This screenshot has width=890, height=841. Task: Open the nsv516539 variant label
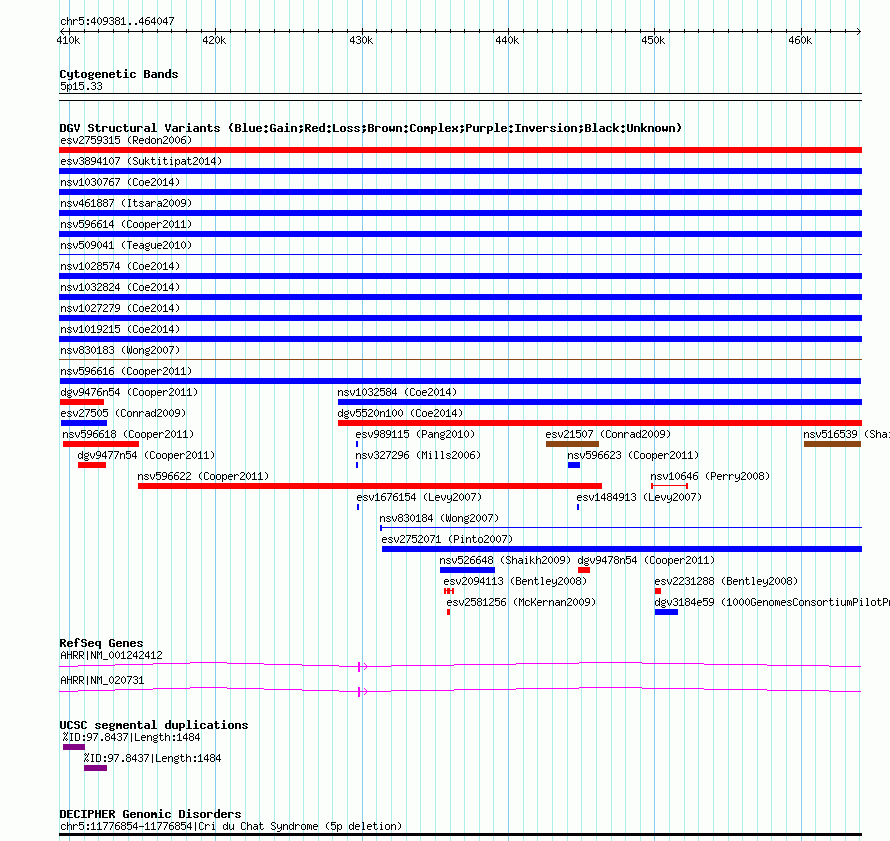(x=846, y=434)
